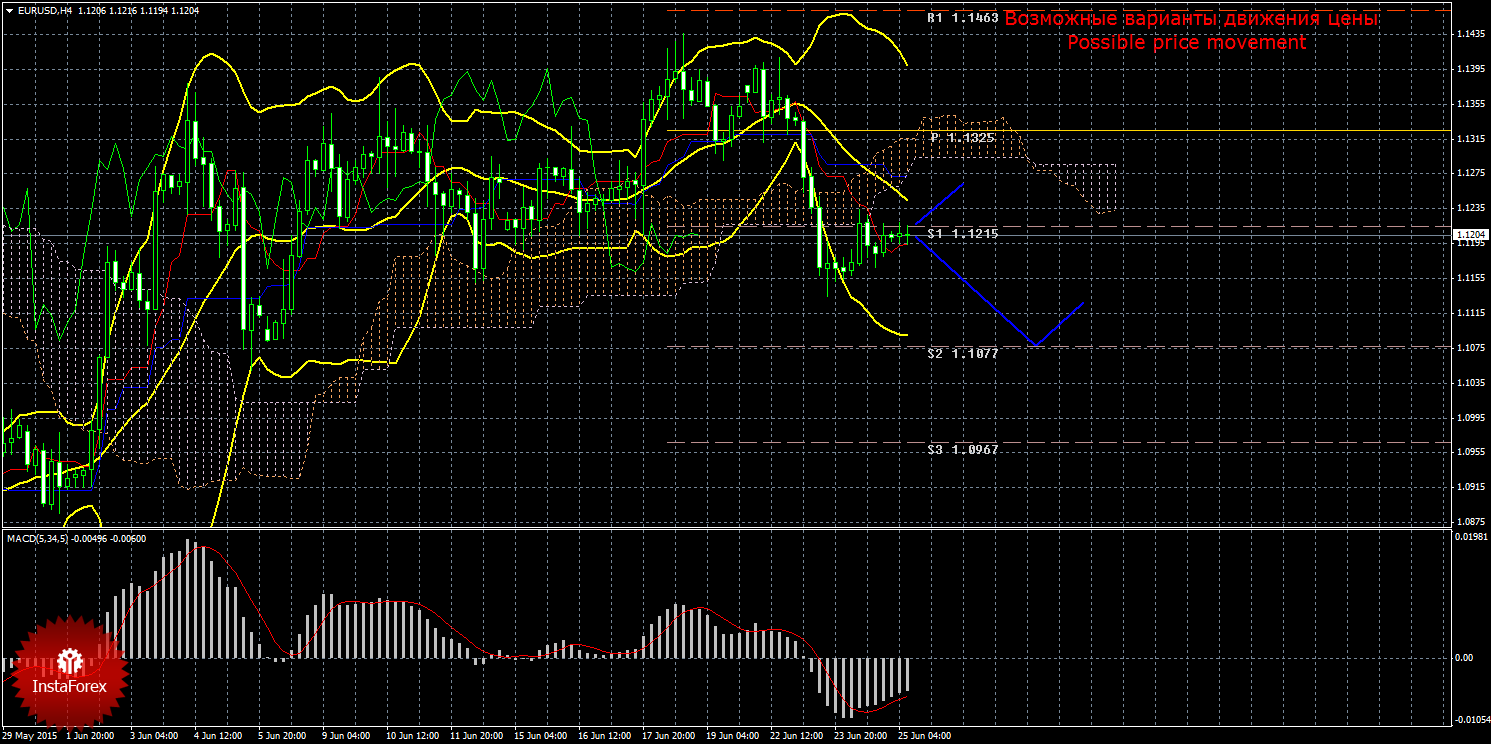This screenshot has height=744, width=1491.
Task: Click the S3 1.0967 support label
Action: 962,450
